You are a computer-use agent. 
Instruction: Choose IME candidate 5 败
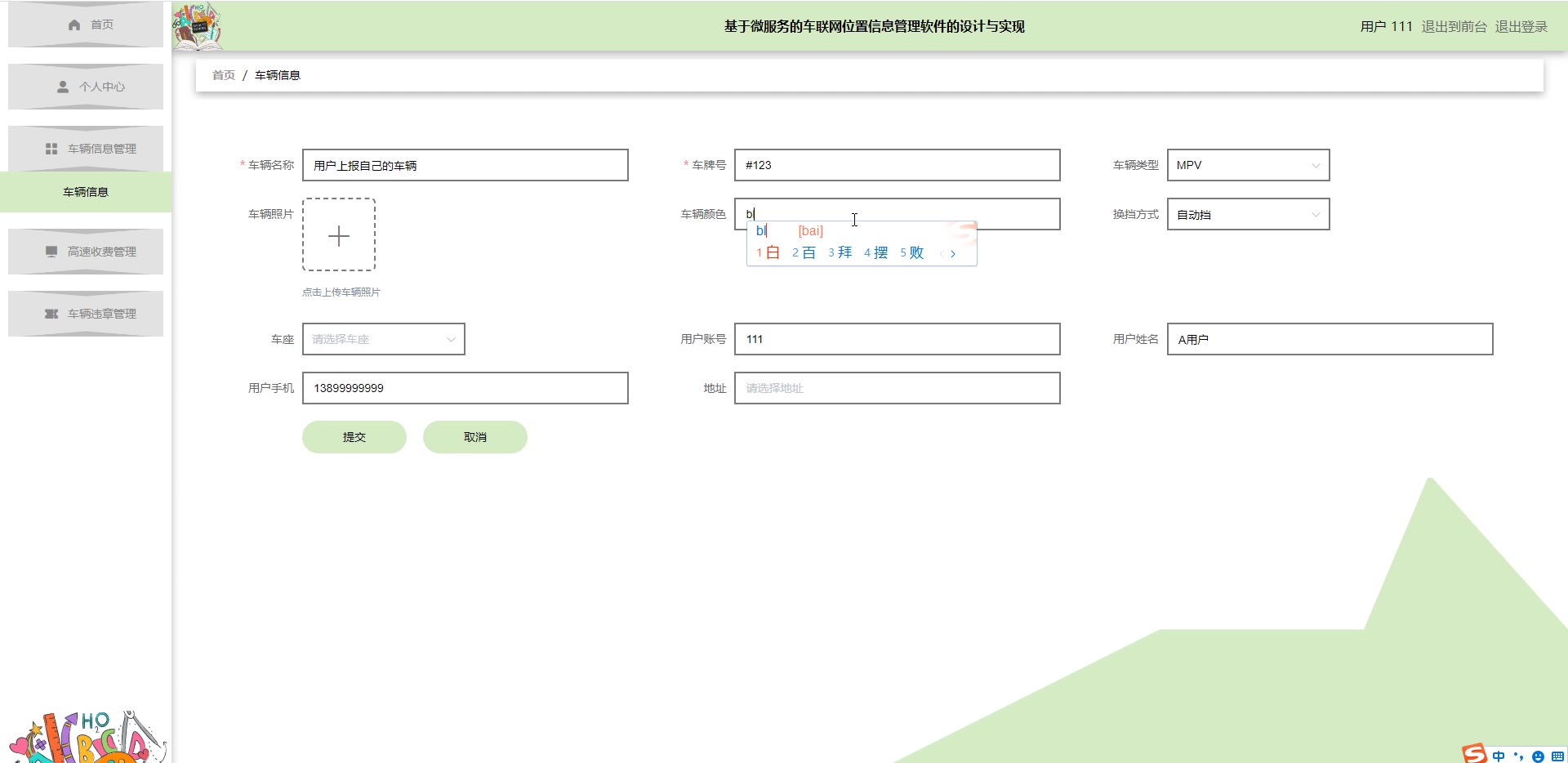912,253
